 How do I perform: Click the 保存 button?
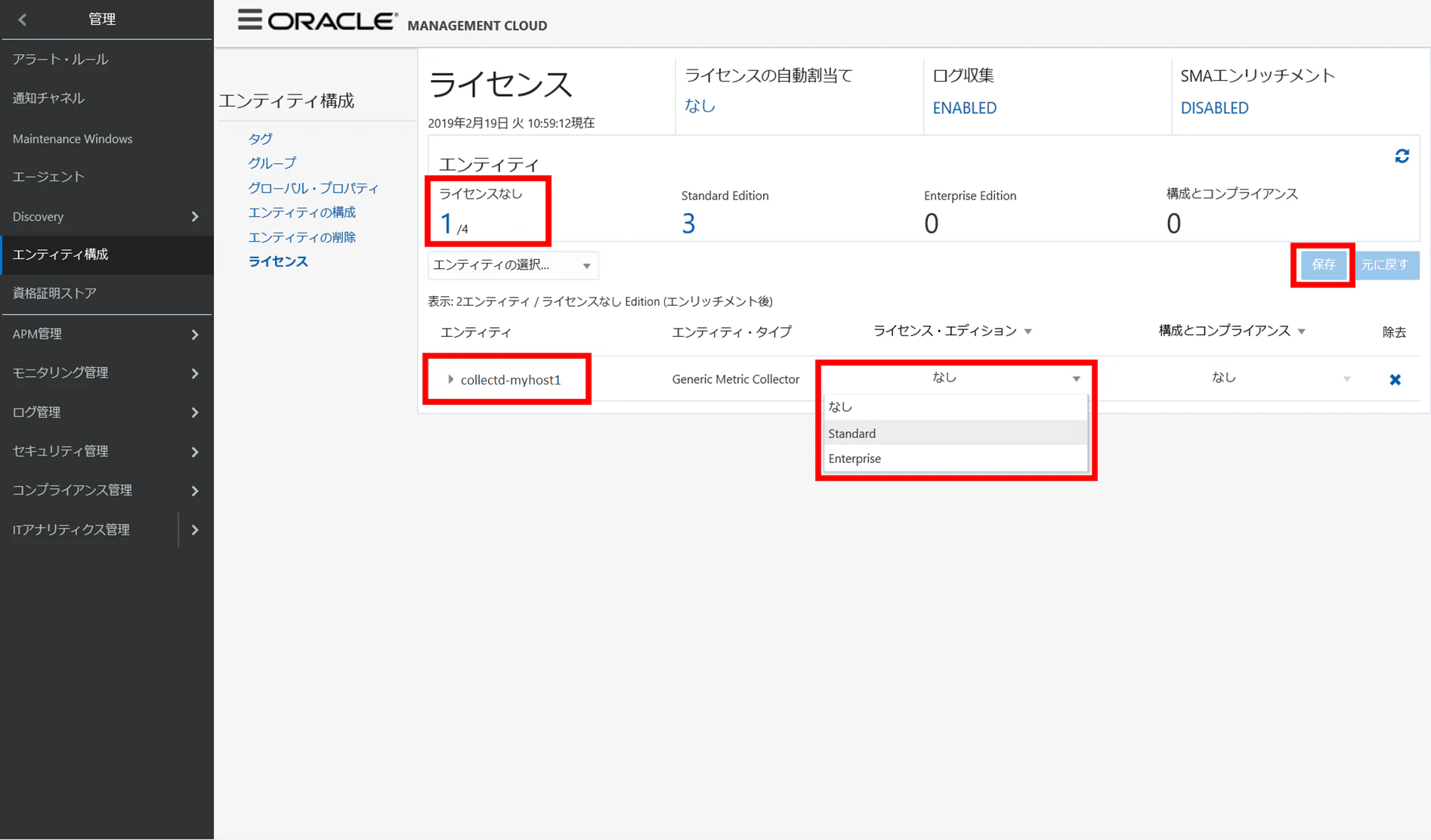[1323, 264]
